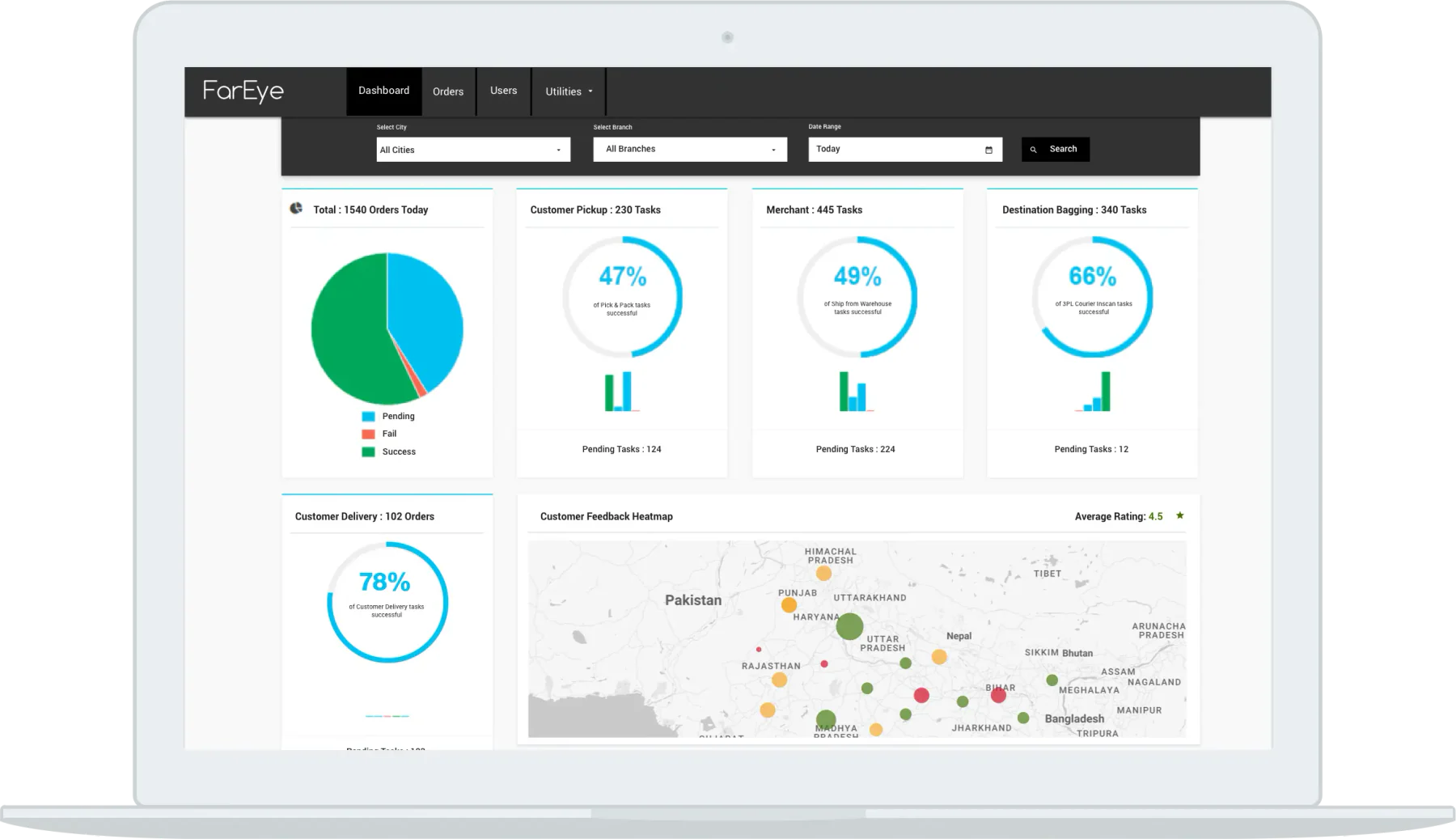Click the orange marker below Nepal

pos(939,657)
